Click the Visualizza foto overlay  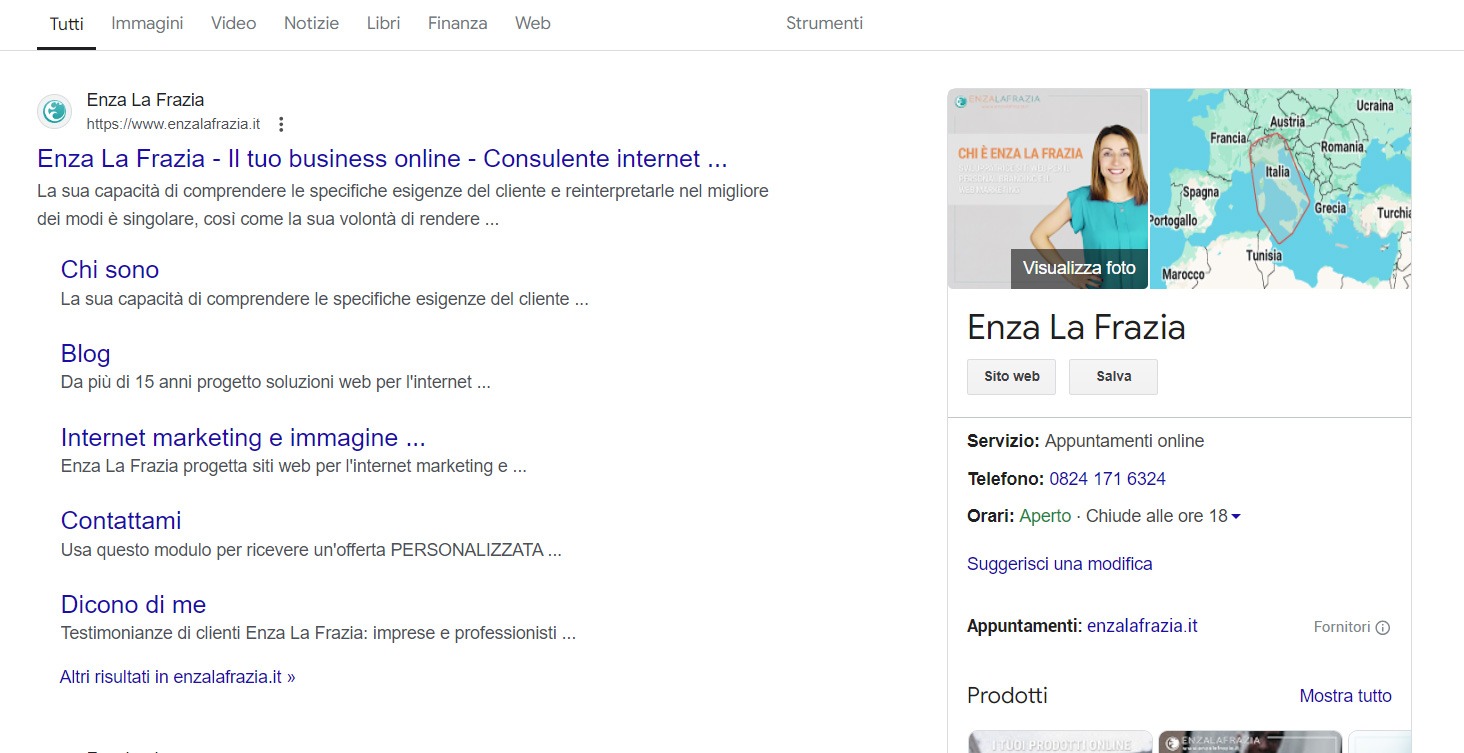pos(1079,268)
